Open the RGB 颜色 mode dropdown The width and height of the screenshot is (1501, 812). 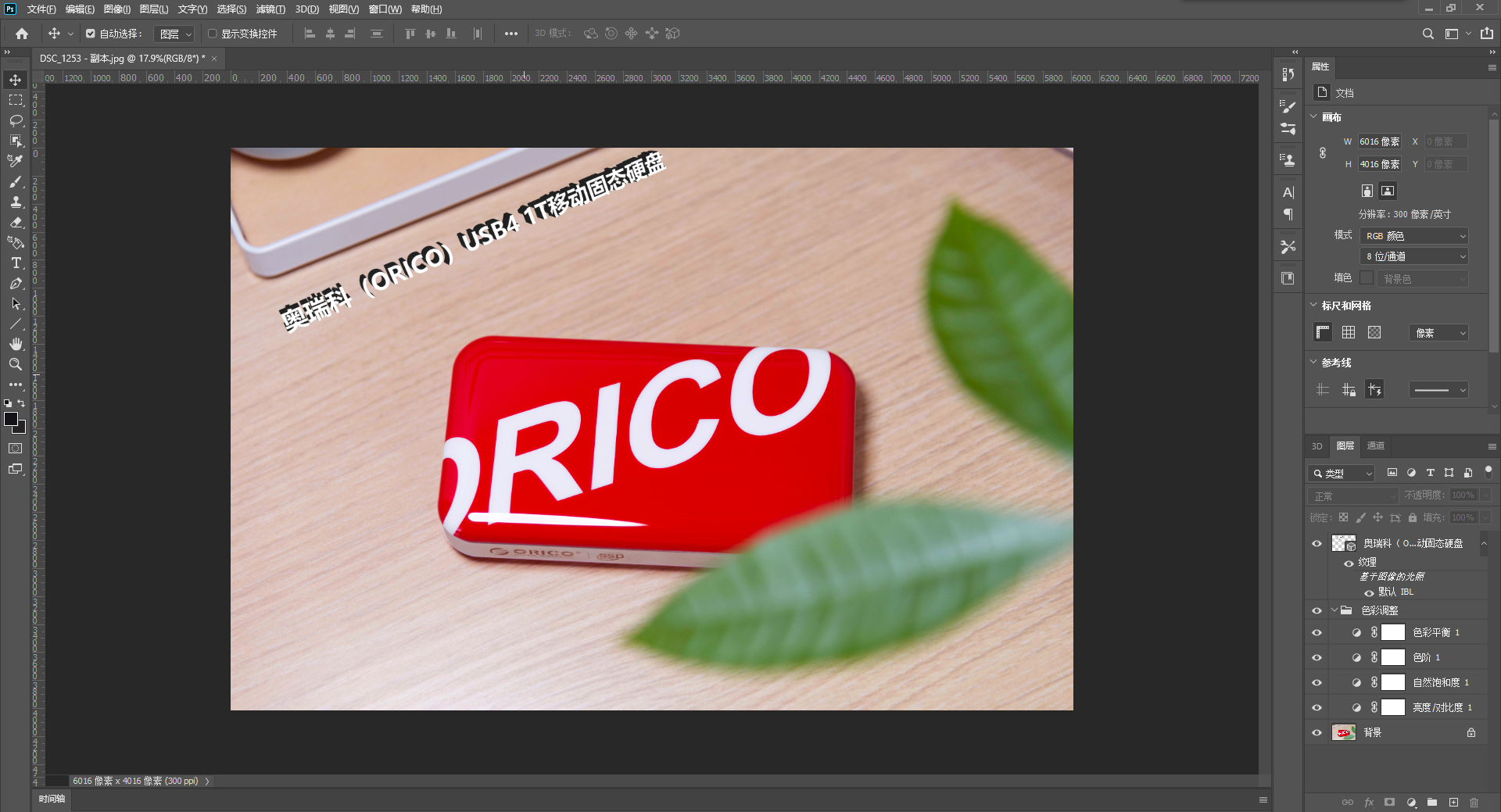pos(1415,235)
